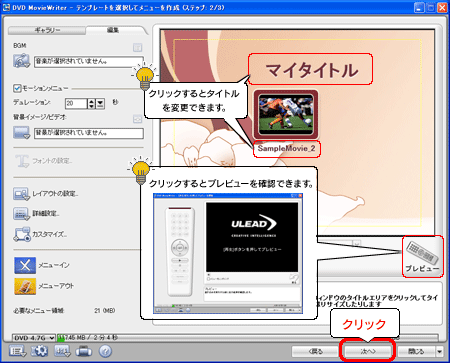
Task: Select the Menu In (メニューイン) effect icon
Action: [x=25, y=265]
